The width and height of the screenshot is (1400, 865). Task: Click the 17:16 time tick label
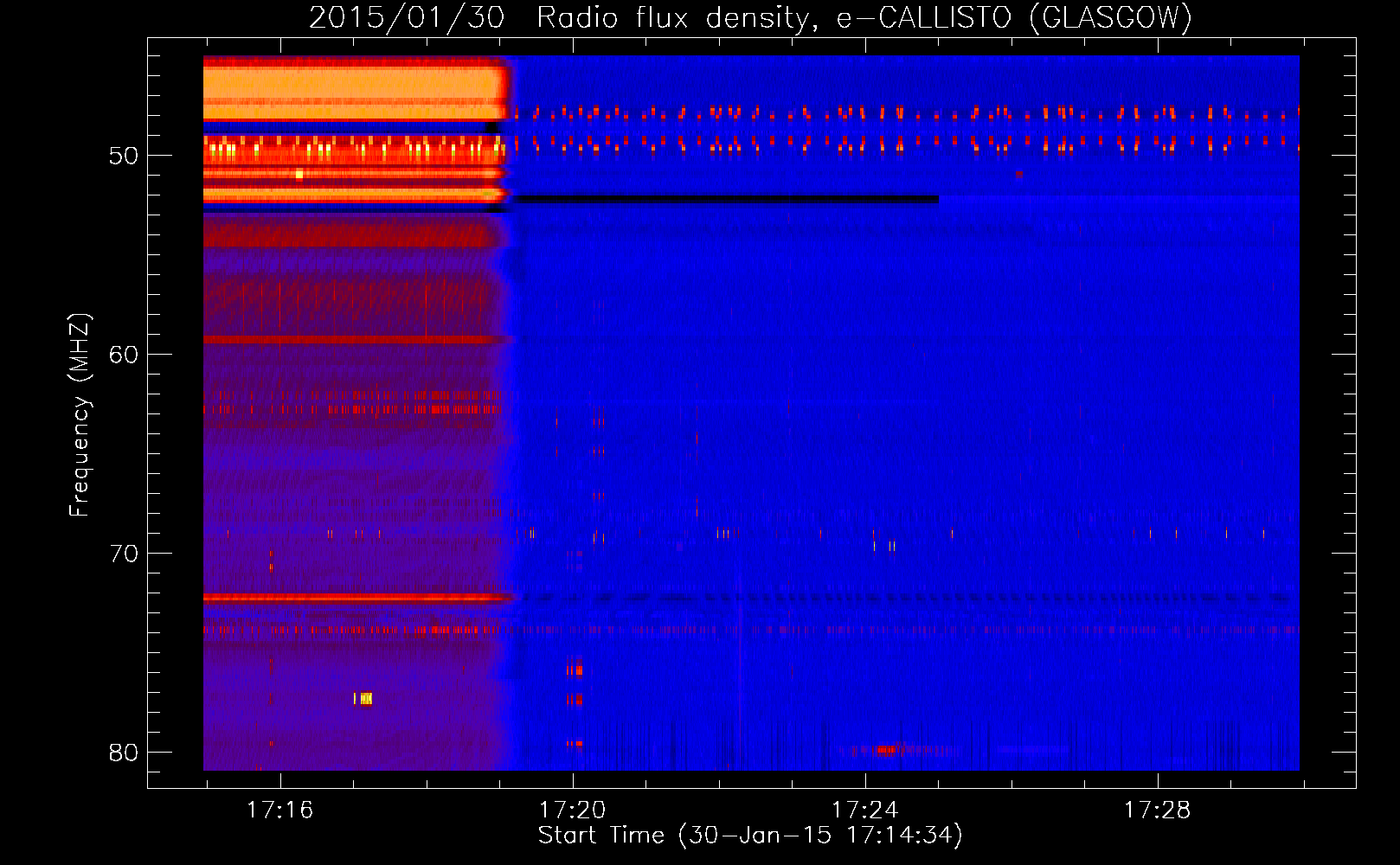[x=279, y=811]
